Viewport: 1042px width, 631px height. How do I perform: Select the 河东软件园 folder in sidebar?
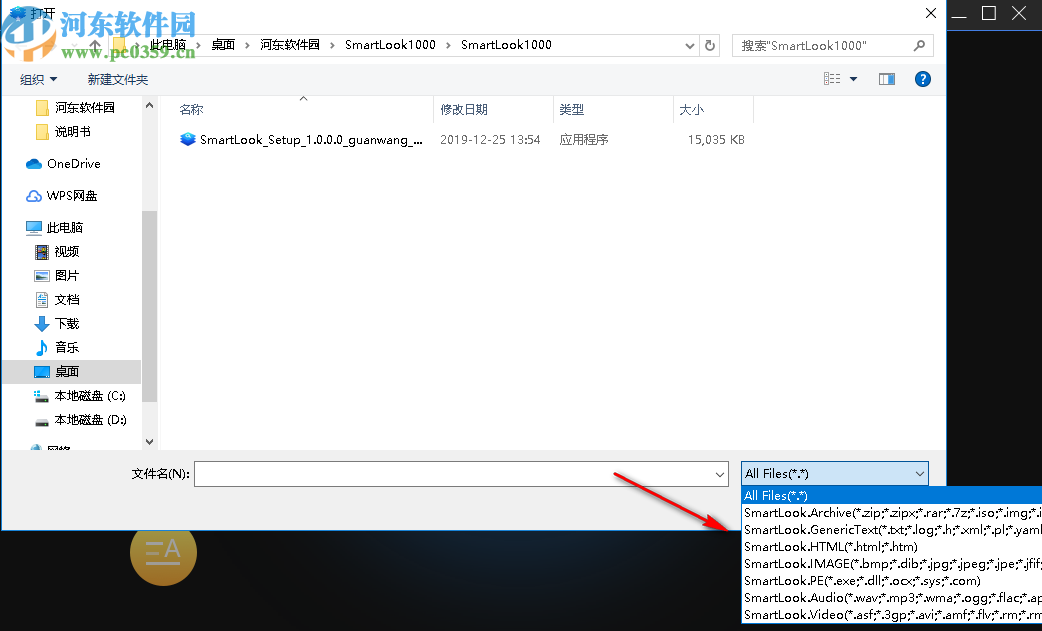point(84,108)
